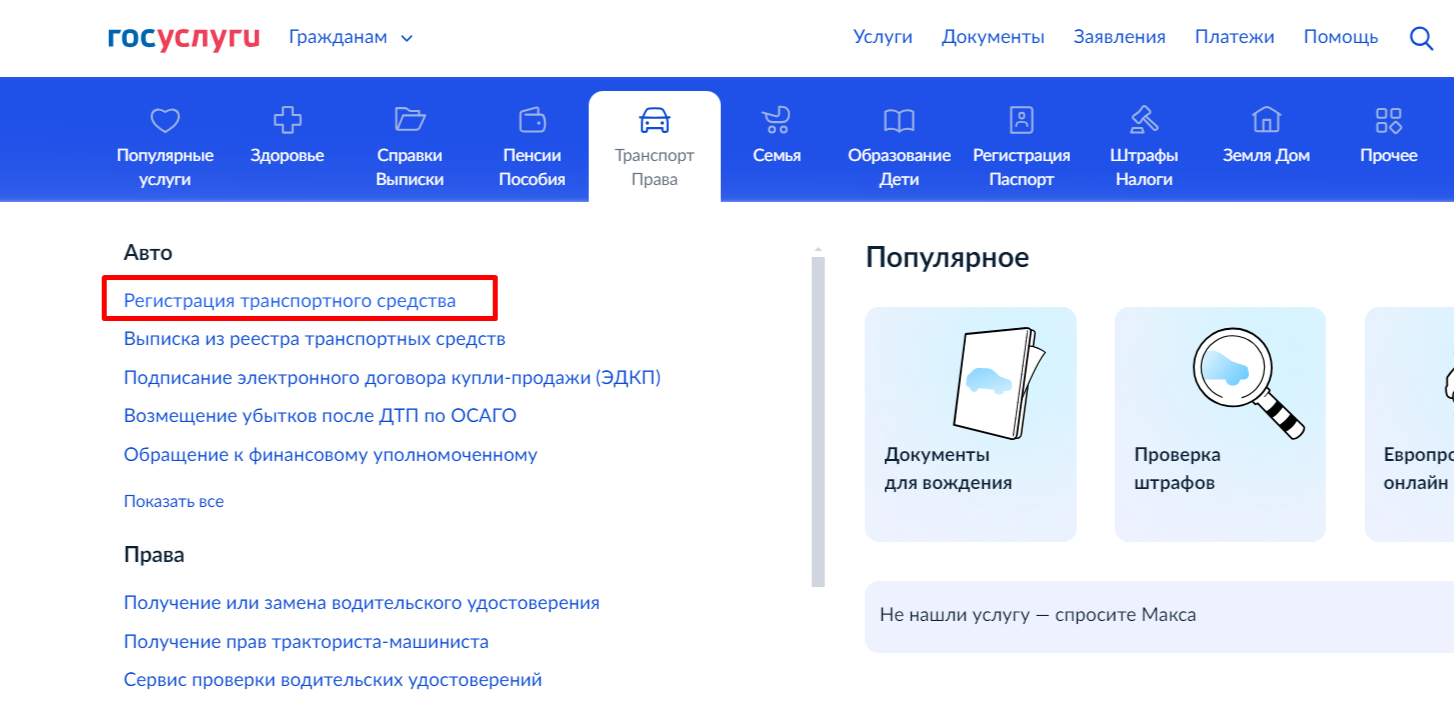This screenshot has width=1454, height=727.
Task: Open Обращение к финансовому уполномоченному link
Action: (330, 455)
